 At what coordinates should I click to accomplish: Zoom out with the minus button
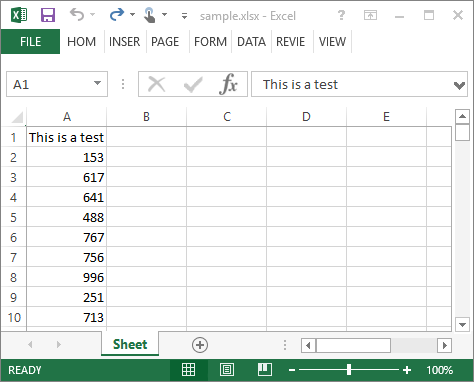click(x=292, y=370)
